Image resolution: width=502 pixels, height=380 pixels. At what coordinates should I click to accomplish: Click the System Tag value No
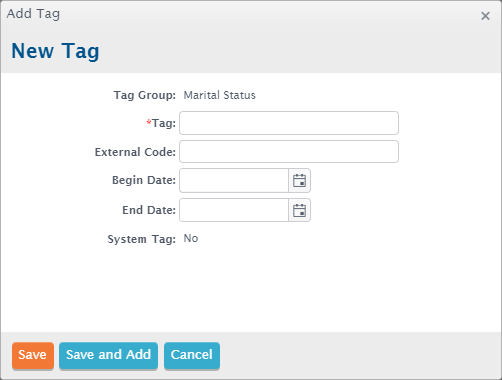tap(191, 238)
